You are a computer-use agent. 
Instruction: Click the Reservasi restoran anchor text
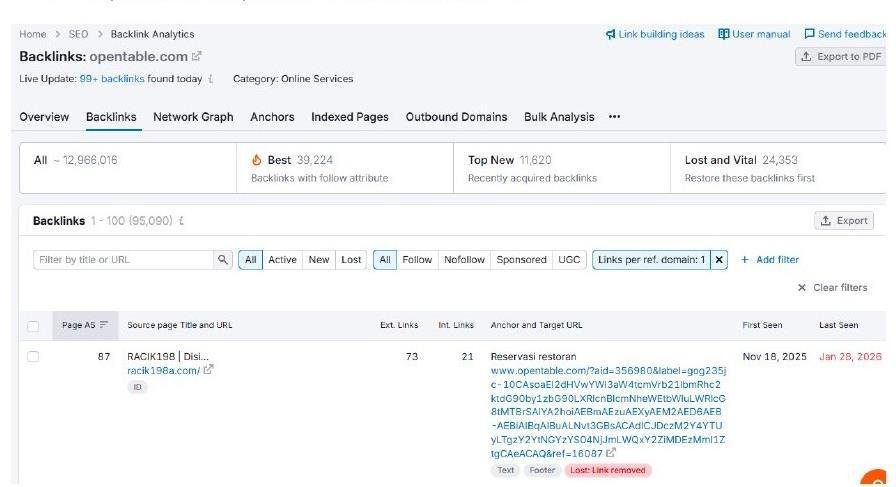(x=533, y=357)
